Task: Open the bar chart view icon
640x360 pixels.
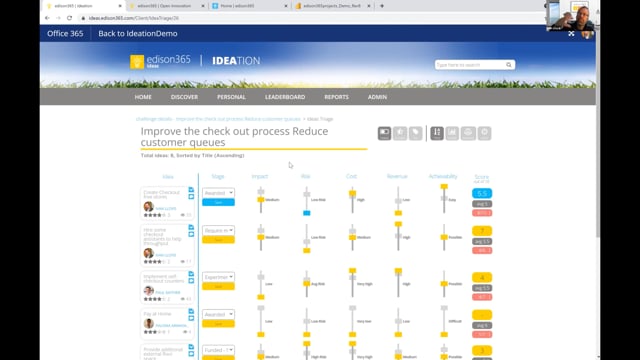Action: pos(452,133)
